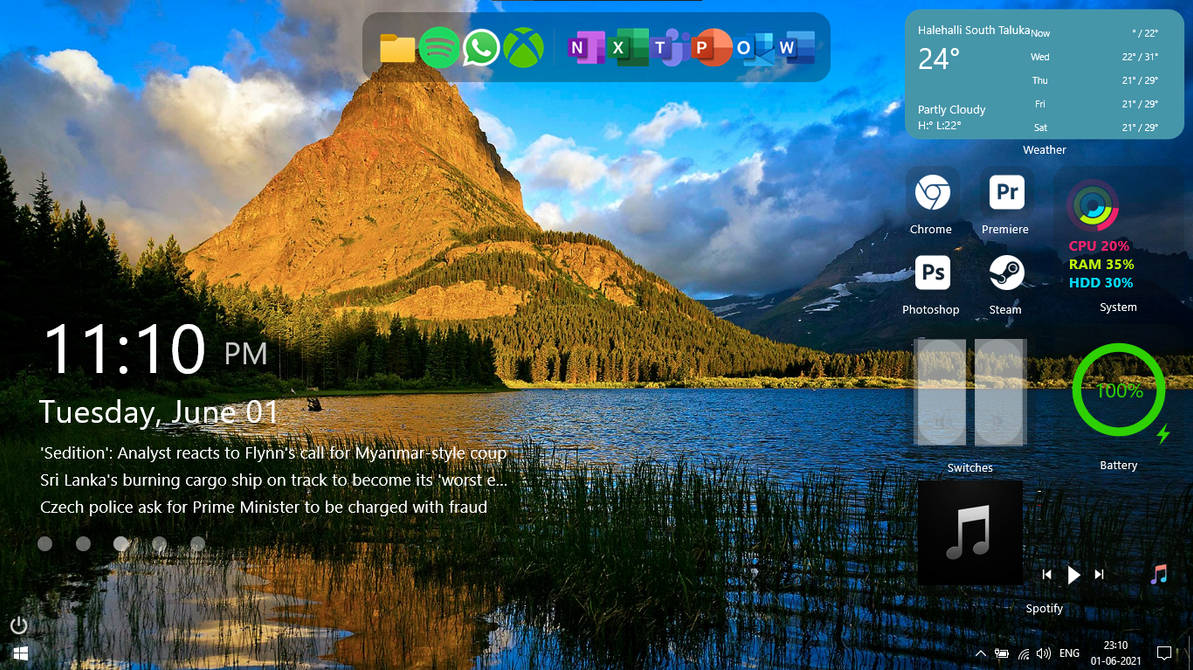Open the notification center icon

(x=1164, y=653)
